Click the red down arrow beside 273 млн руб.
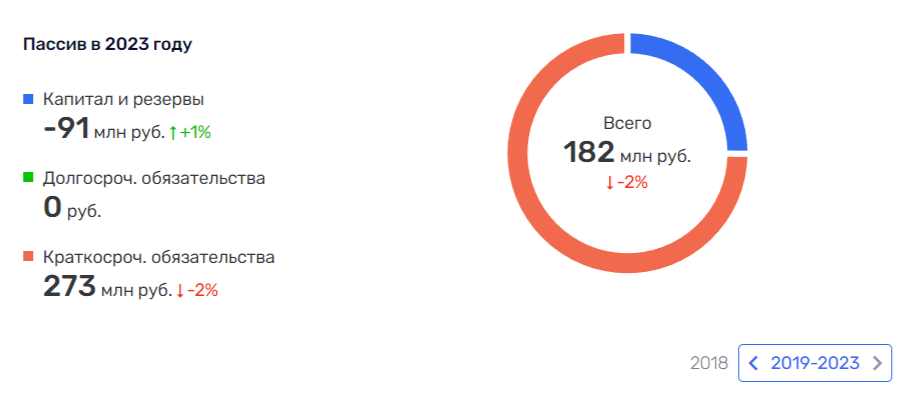This screenshot has height=393, width=912. [180, 291]
